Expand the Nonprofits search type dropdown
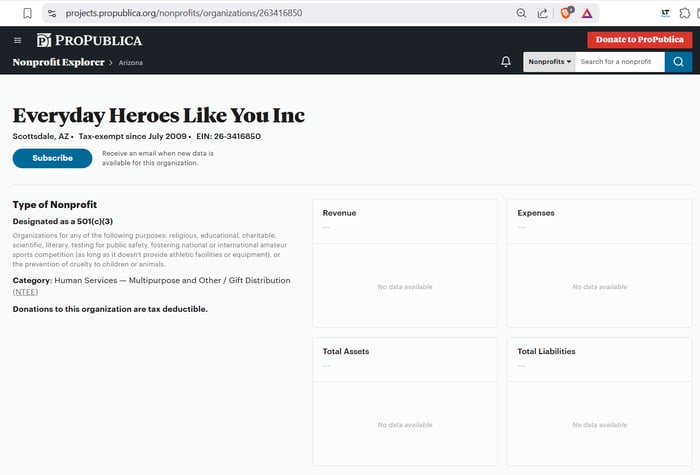Image resolution: width=700 pixels, height=475 pixels. coord(549,62)
